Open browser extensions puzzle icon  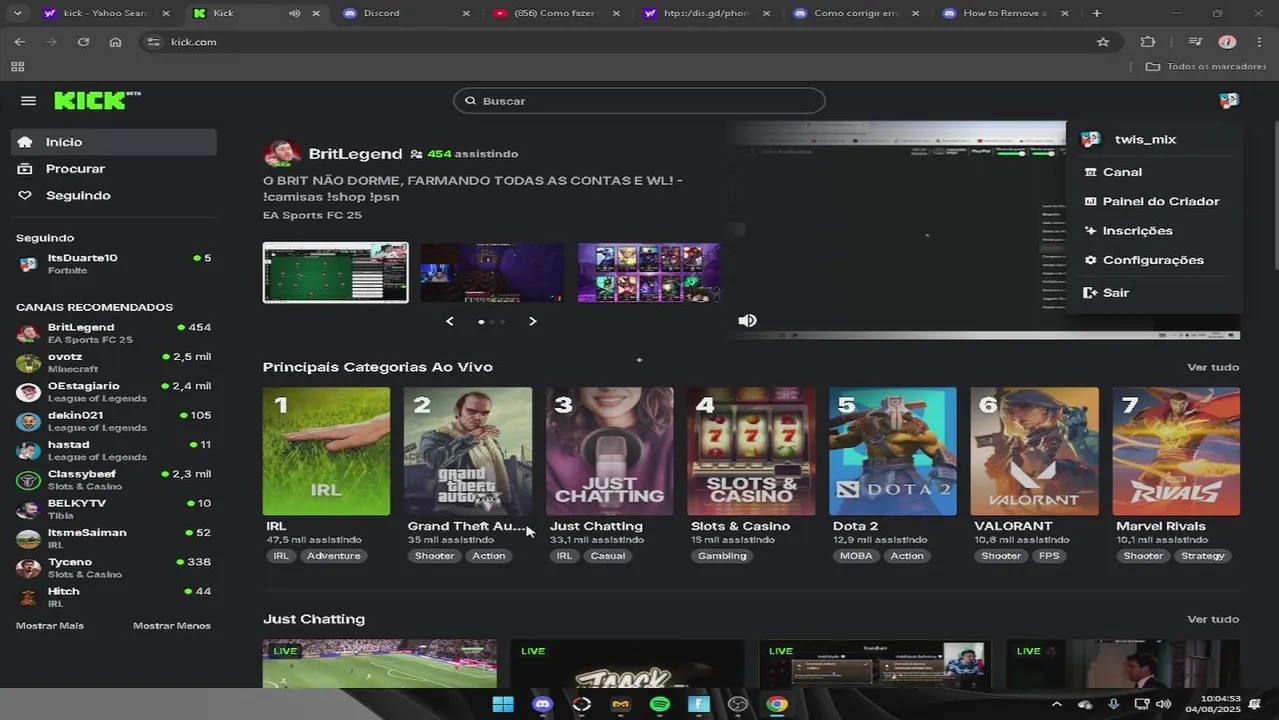(1147, 42)
